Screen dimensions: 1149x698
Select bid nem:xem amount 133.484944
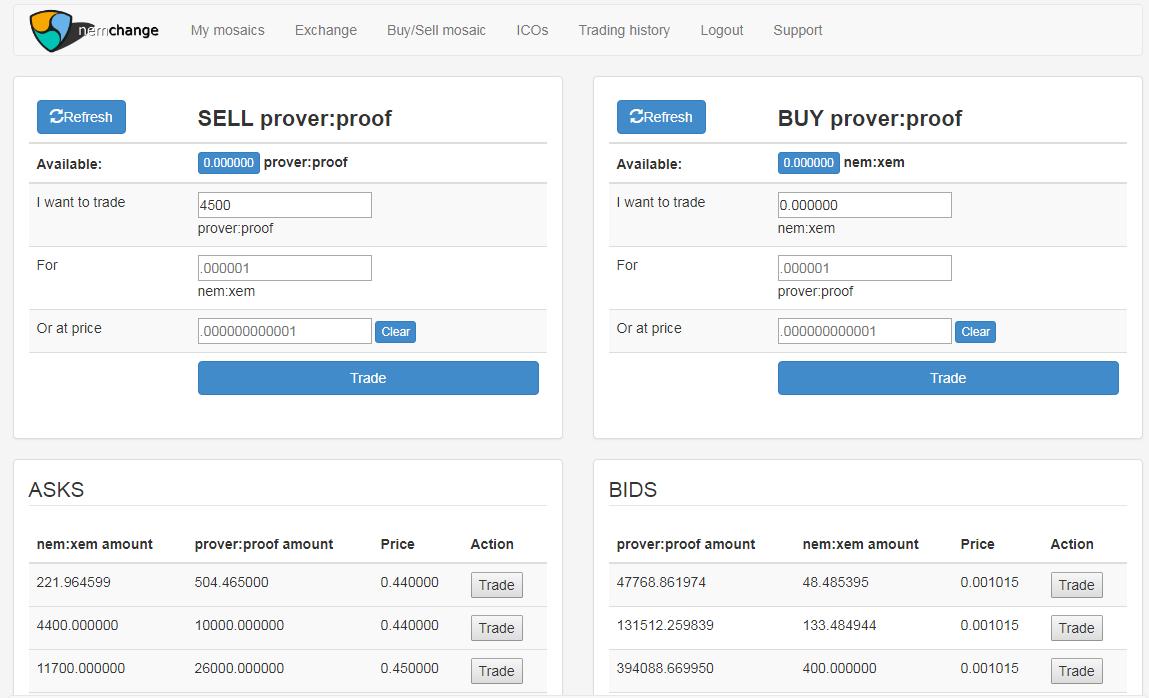tap(839, 625)
